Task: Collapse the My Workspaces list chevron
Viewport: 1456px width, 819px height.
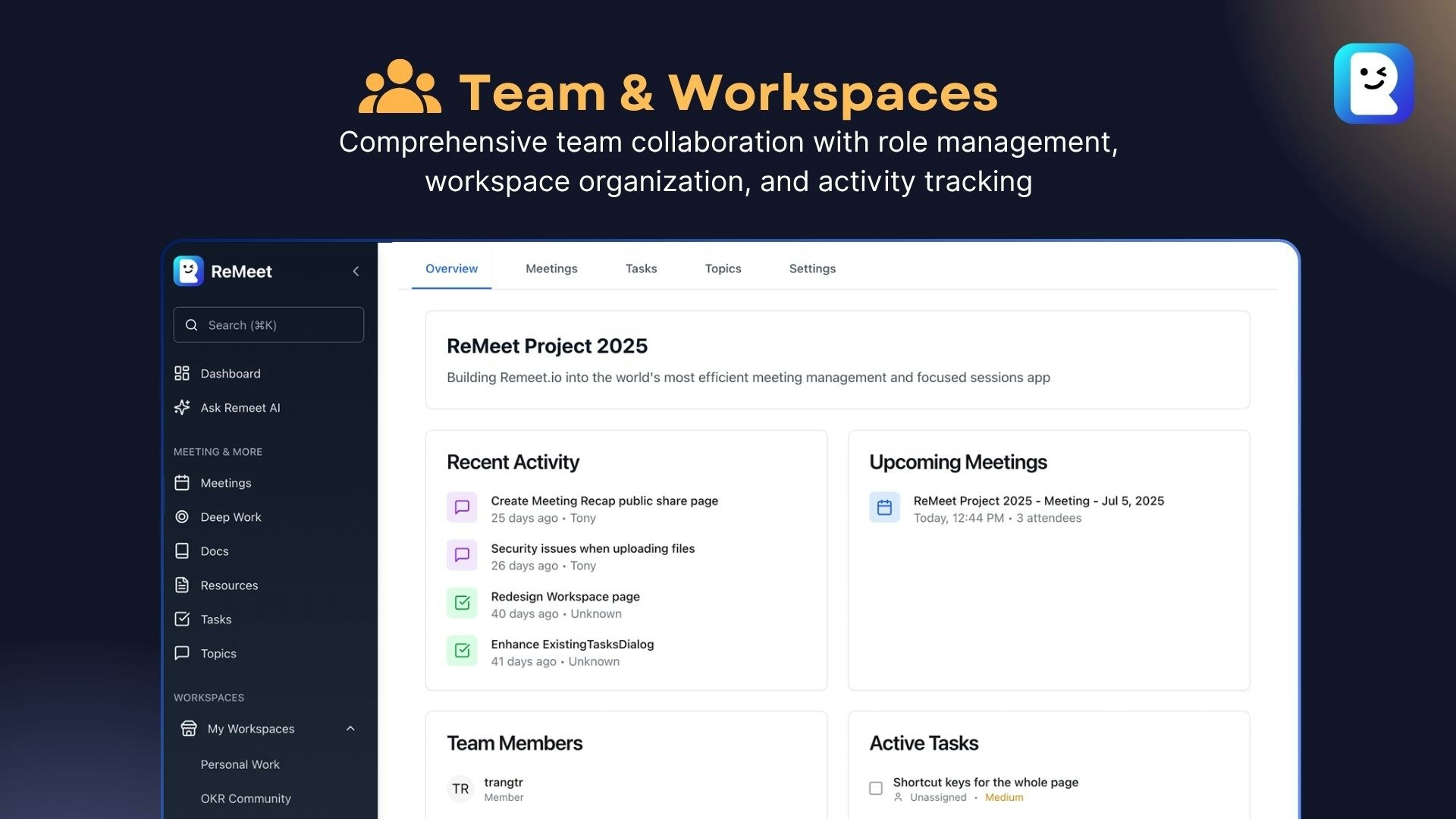Action: (x=350, y=729)
